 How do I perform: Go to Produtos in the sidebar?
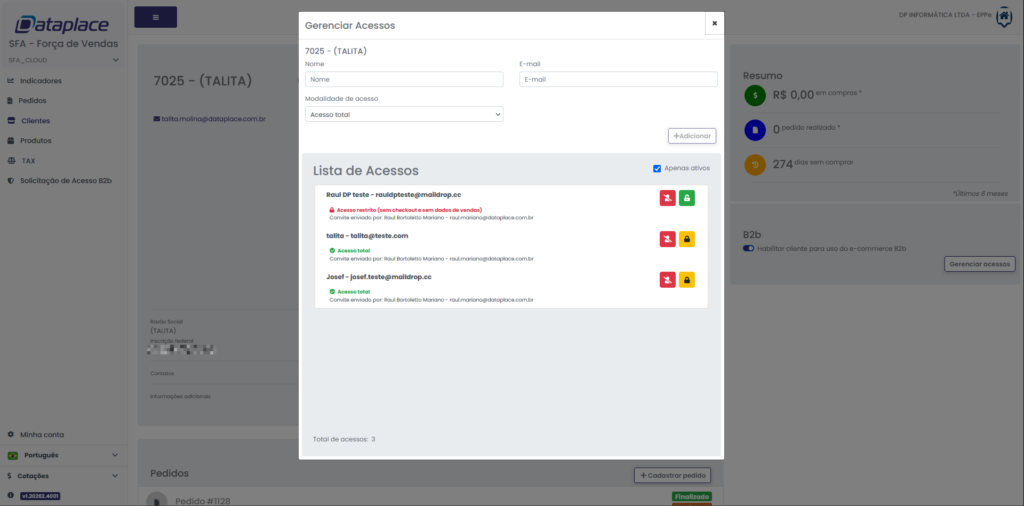35,140
